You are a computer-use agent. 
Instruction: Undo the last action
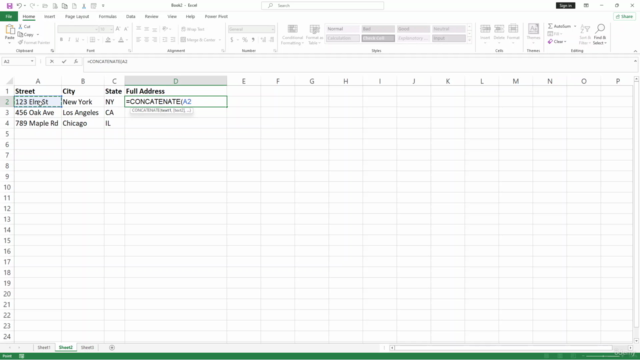point(19,6)
